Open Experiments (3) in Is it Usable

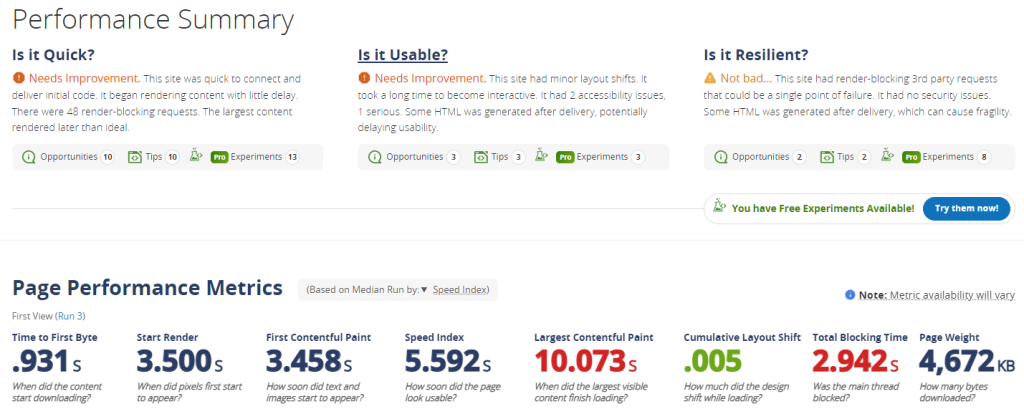point(601,157)
